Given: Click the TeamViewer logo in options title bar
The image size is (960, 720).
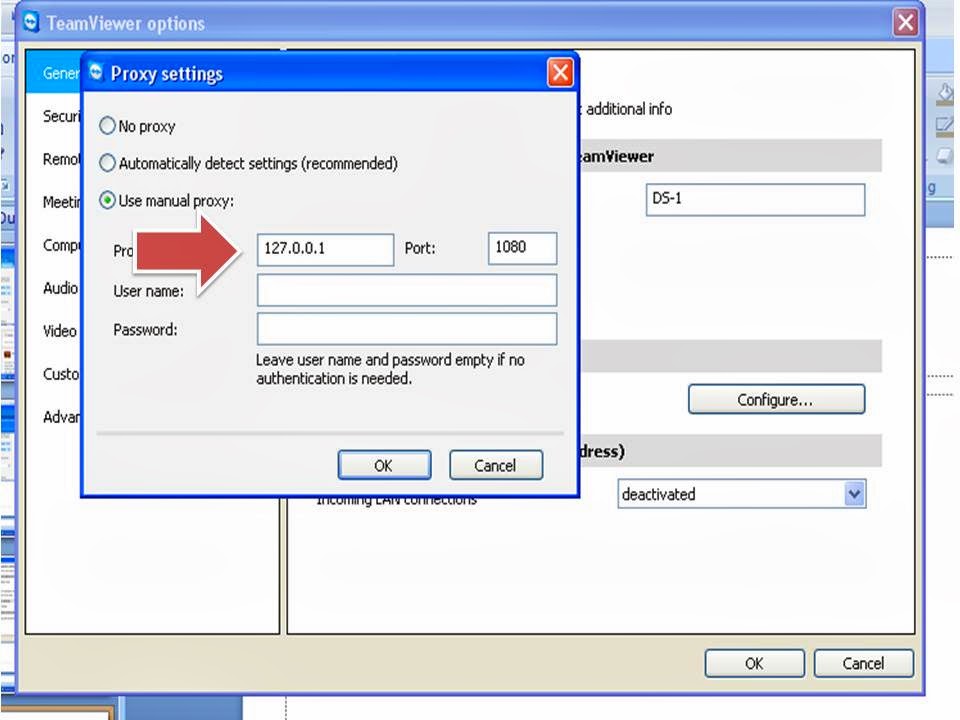Looking at the screenshot, I should click(31, 22).
